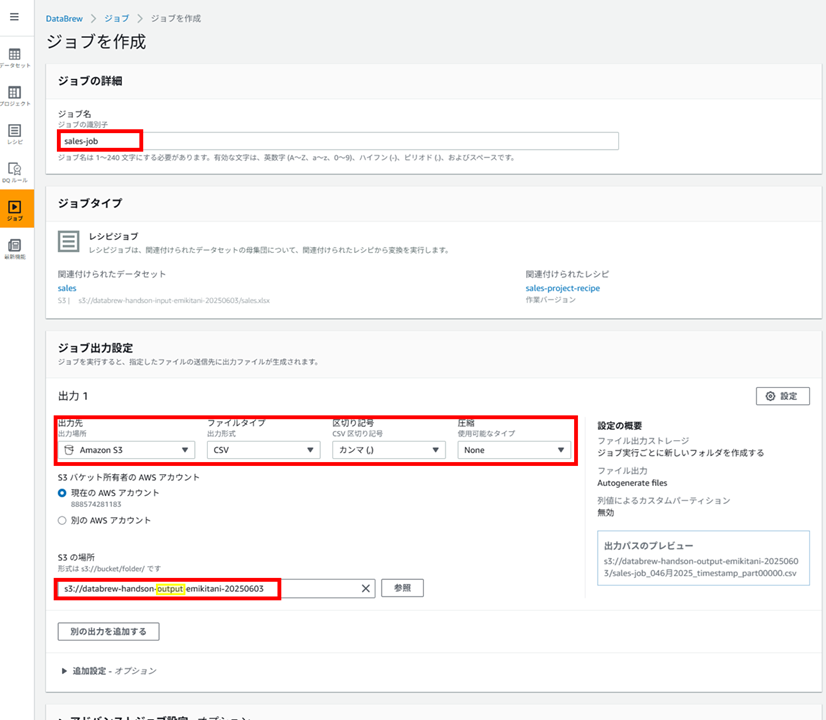This screenshot has height=720, width=826.
Task: Click the 別の出力を追加する button
Action: pos(109,632)
